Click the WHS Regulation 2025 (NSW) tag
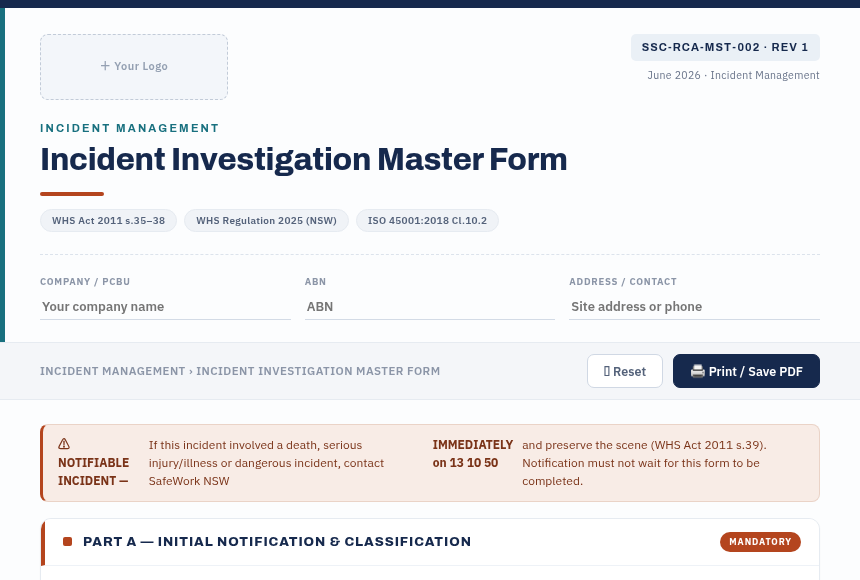 267,221
